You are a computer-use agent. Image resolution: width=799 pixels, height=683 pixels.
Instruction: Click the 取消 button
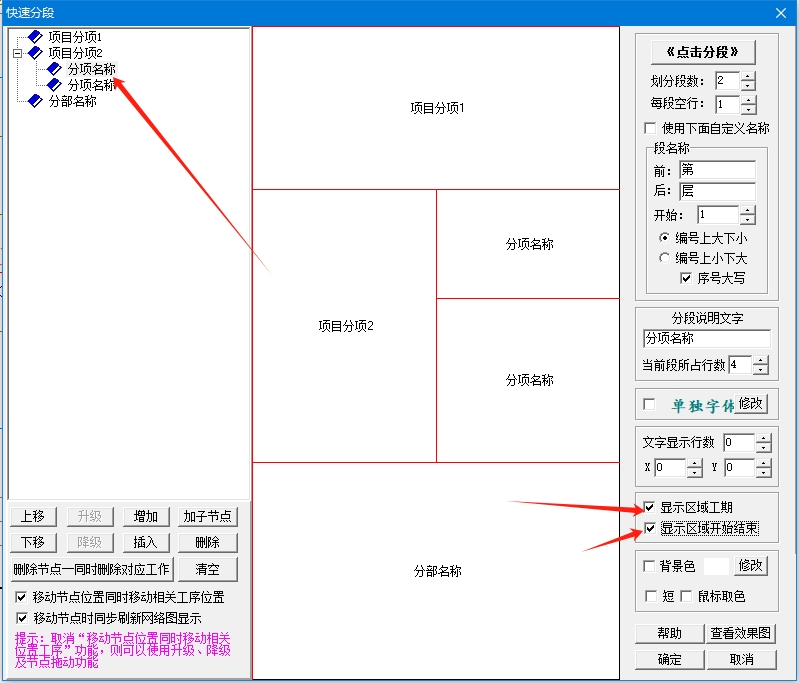[x=741, y=660]
